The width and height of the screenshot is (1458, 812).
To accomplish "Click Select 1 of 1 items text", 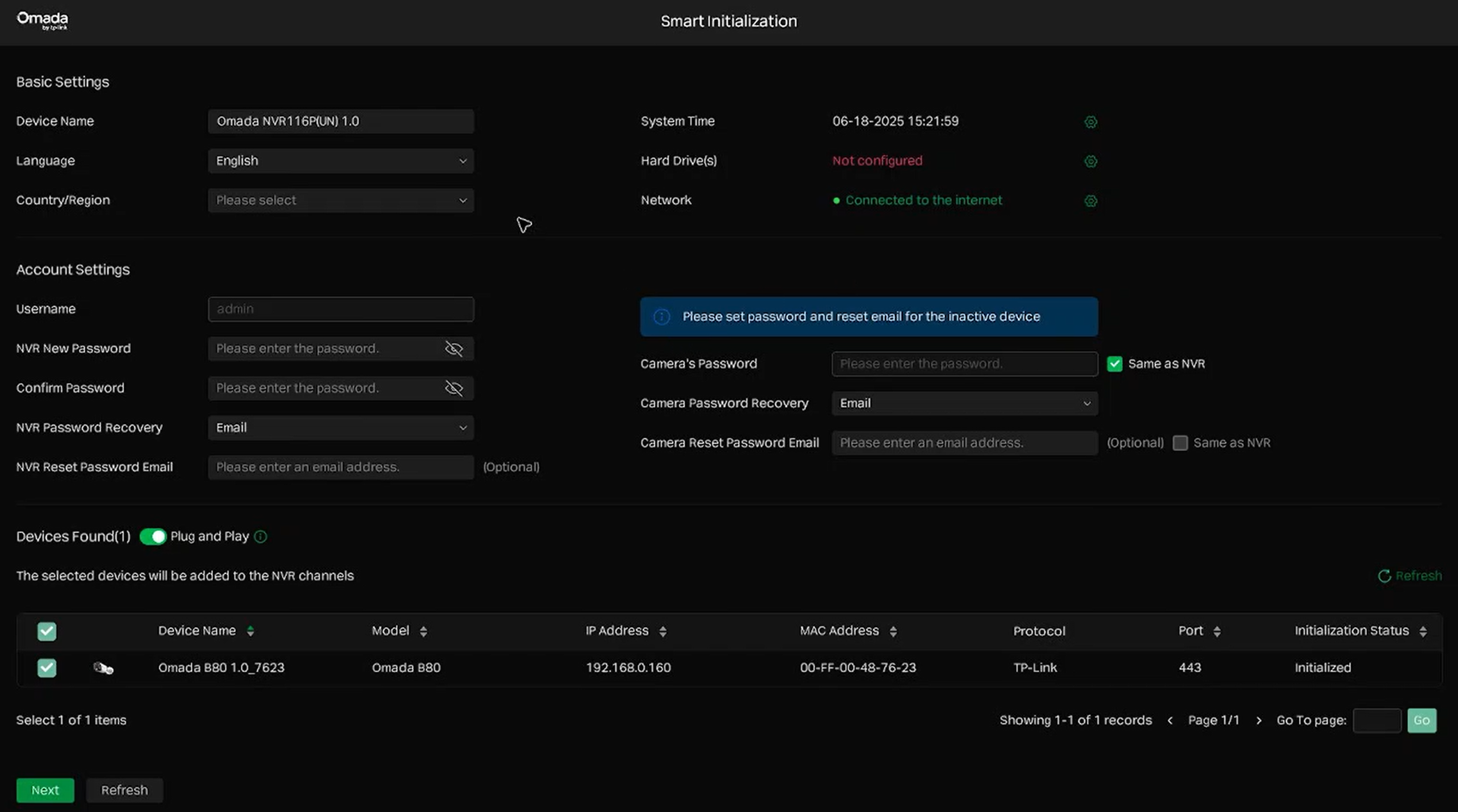I will (x=72, y=721).
